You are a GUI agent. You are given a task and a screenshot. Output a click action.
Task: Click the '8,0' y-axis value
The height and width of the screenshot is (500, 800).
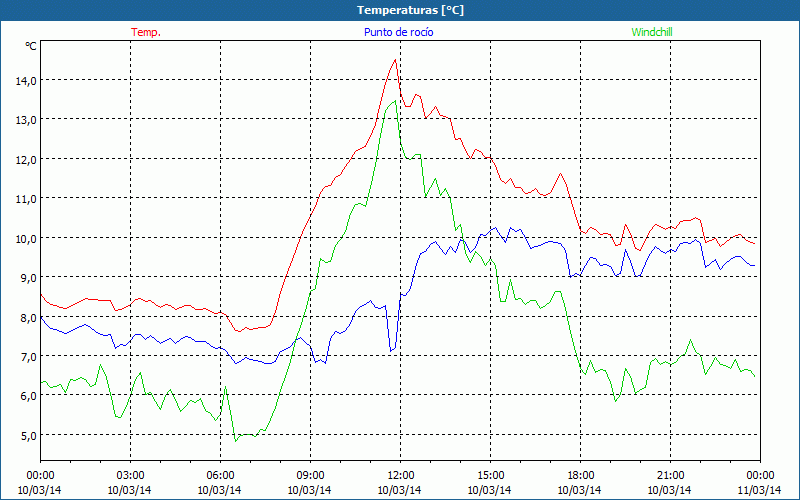click(x=28, y=317)
